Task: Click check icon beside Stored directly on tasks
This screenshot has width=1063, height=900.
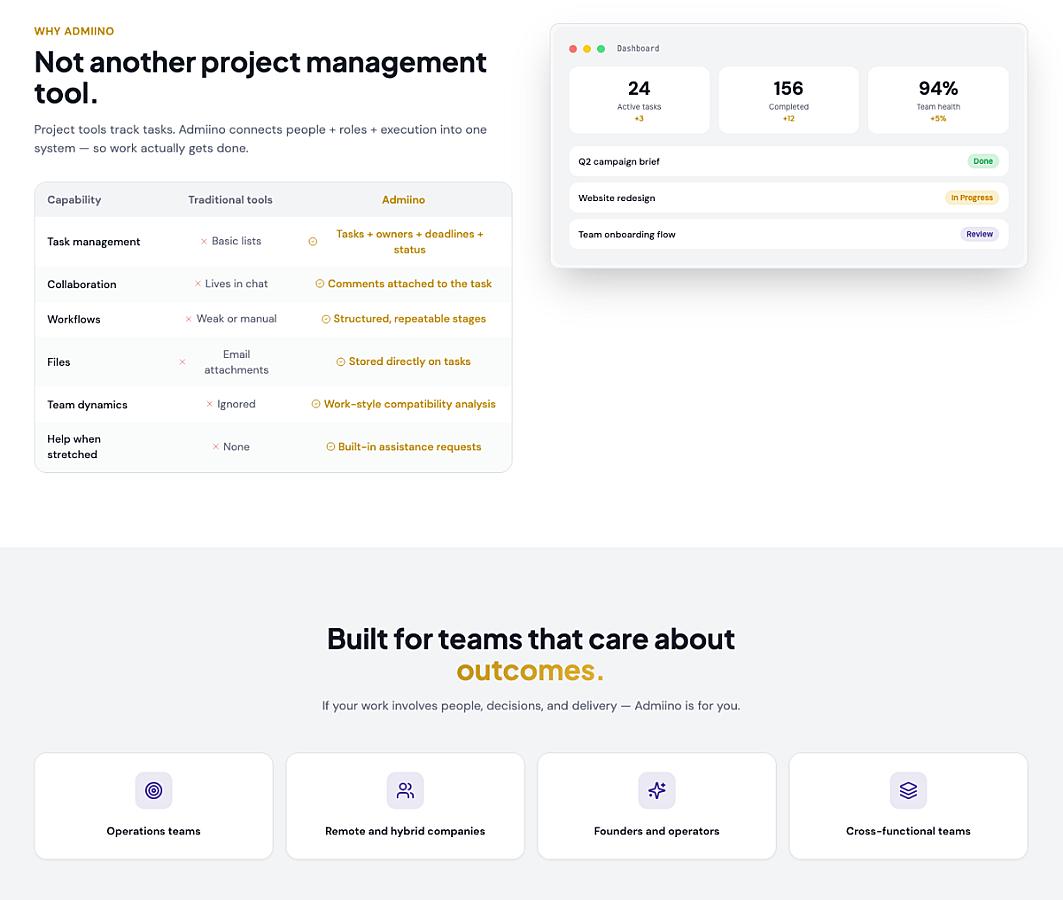Action: 341,362
